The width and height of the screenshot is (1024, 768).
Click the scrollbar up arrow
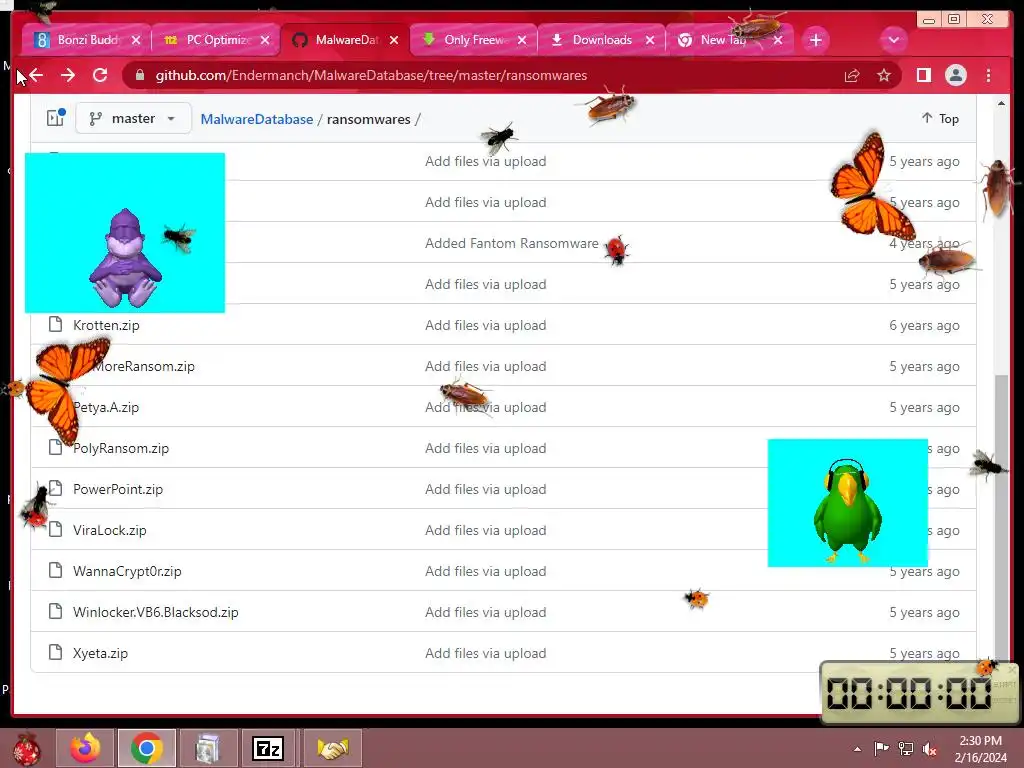click(1001, 103)
